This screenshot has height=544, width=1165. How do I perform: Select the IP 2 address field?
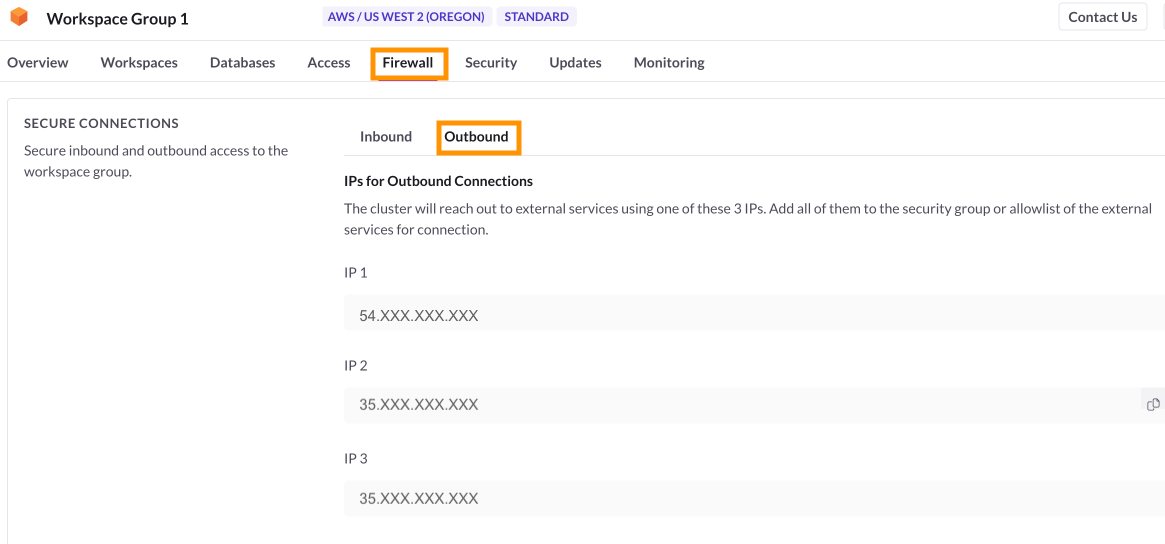point(740,405)
